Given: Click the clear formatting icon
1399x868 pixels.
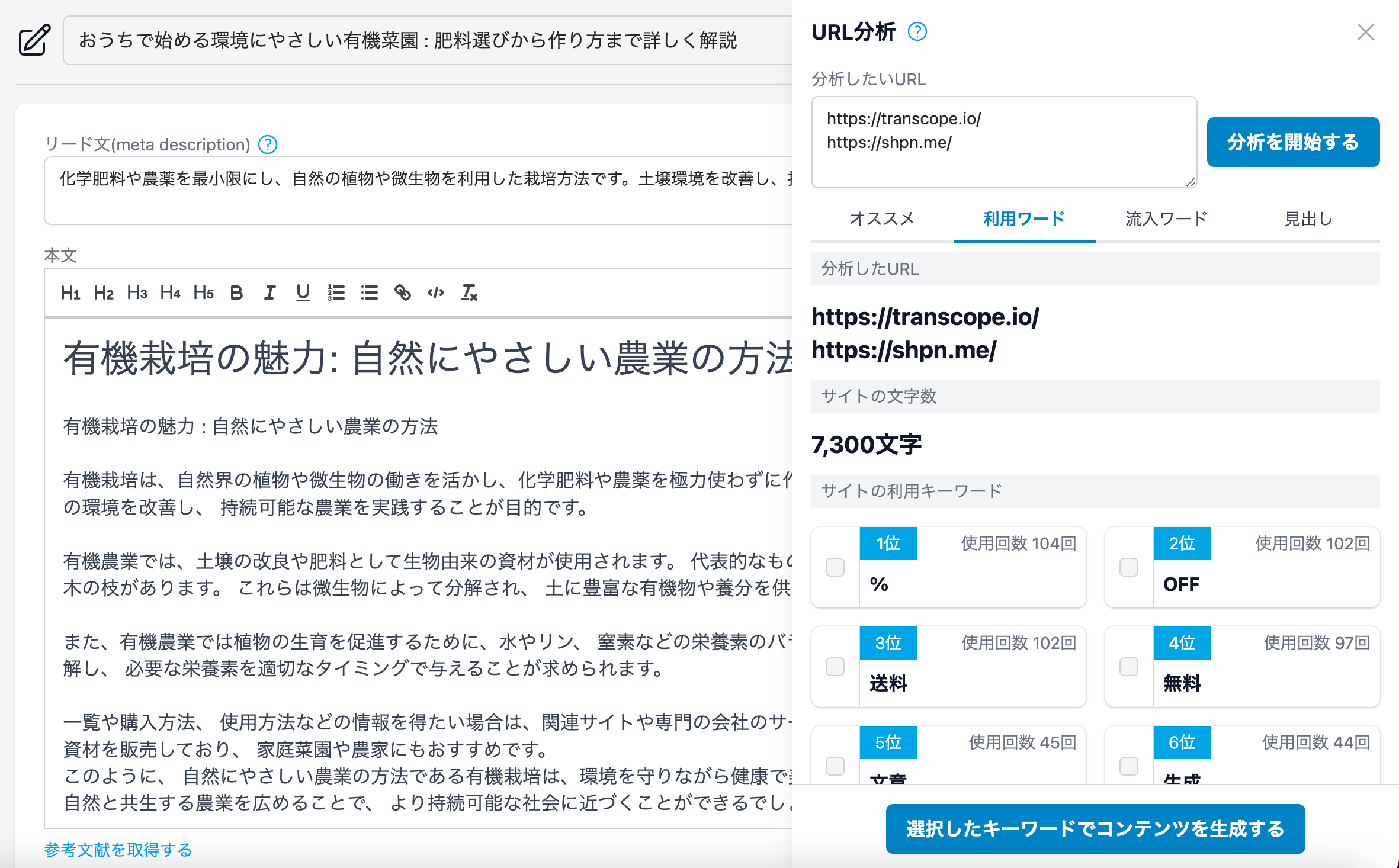Looking at the screenshot, I should coord(469,292).
